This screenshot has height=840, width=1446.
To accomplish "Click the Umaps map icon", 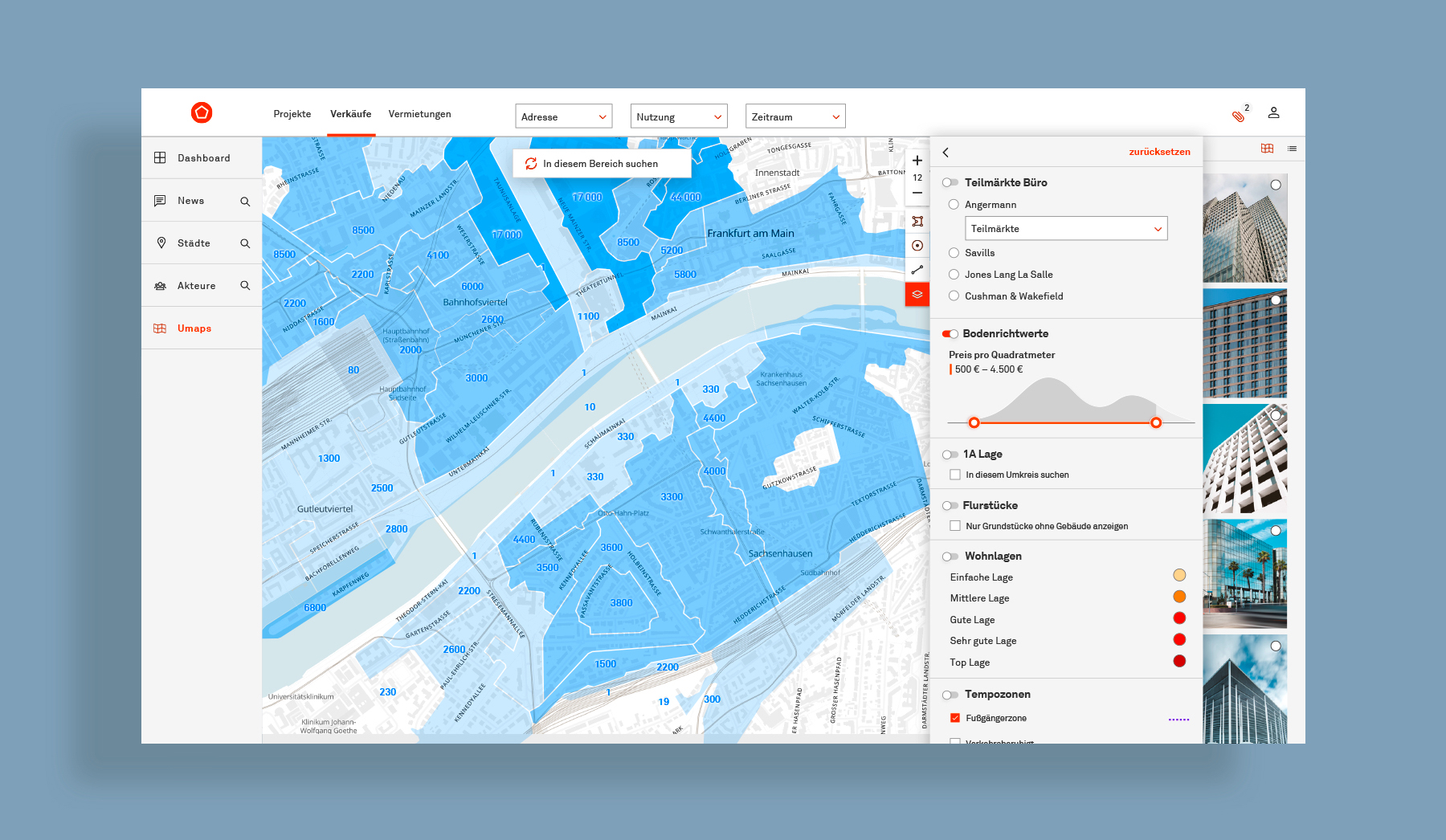I will pos(160,328).
